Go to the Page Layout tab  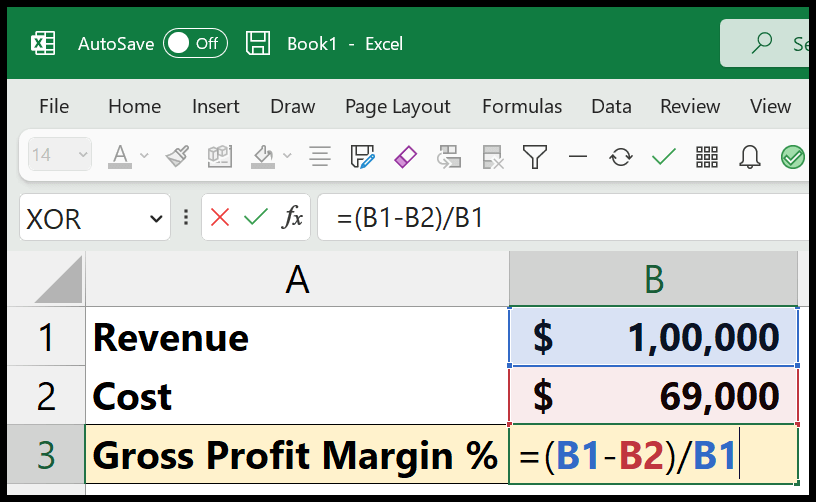click(398, 106)
